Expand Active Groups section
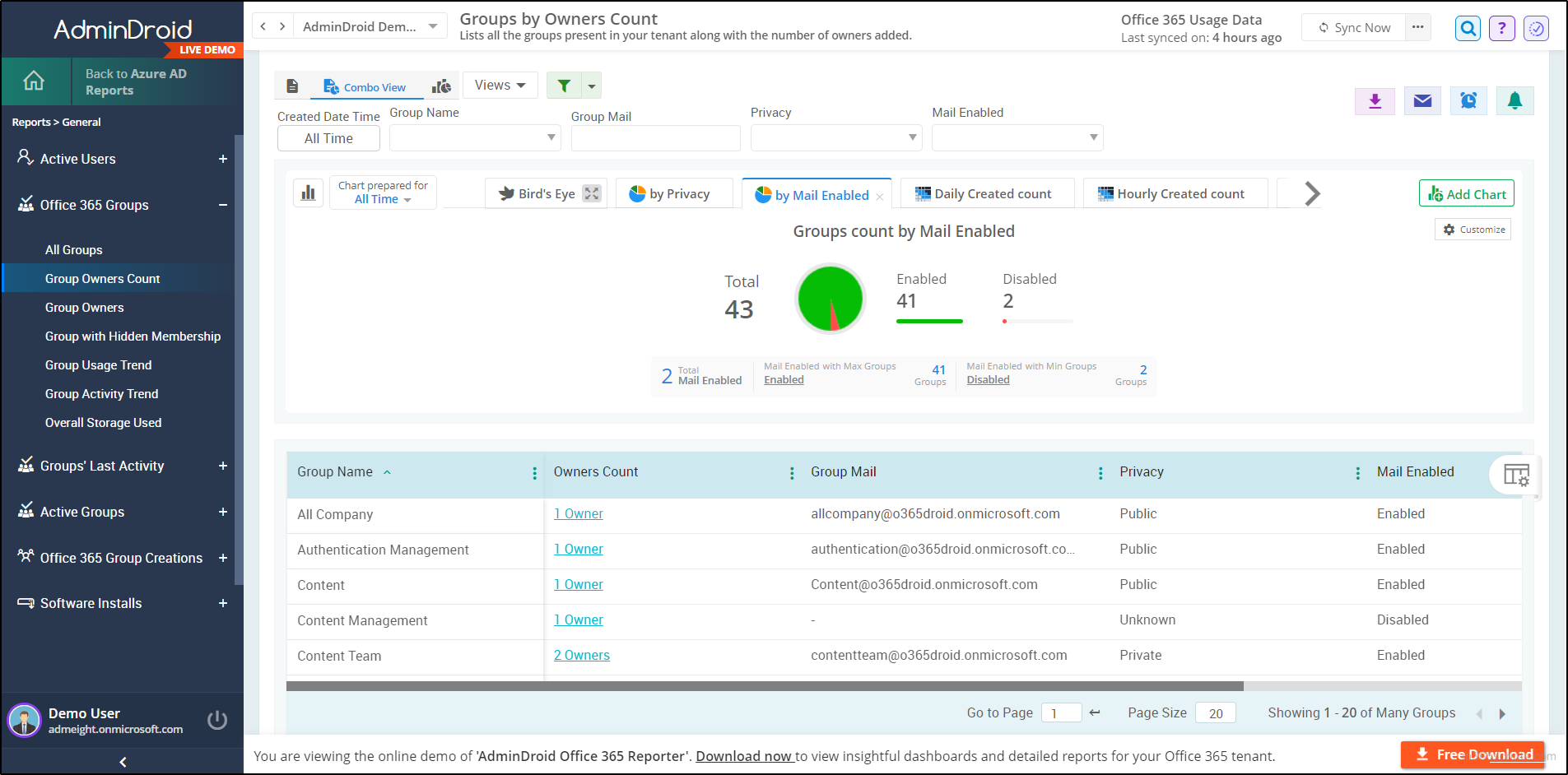 223,512
